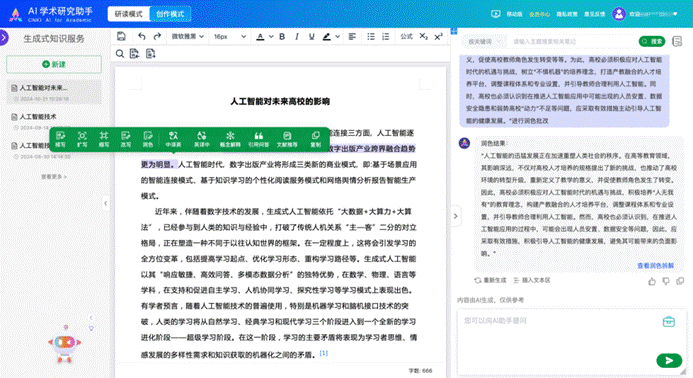Screen dimensions: 693x378
Task: Toggle bold formatting
Action: click(x=282, y=37)
